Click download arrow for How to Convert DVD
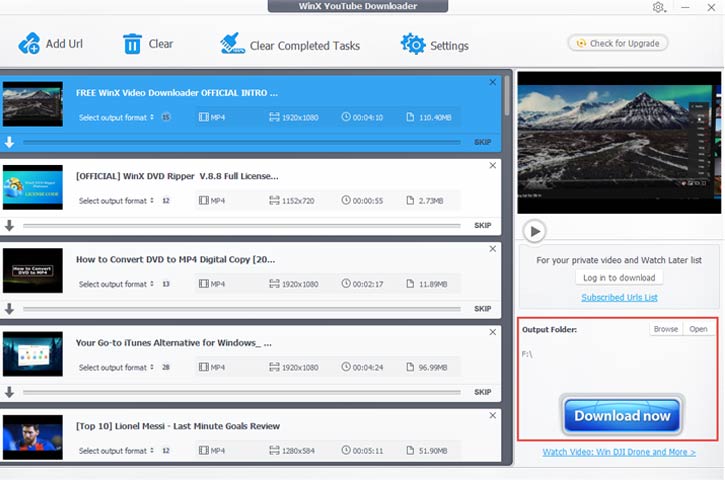The width and height of the screenshot is (725, 482). coord(9,309)
